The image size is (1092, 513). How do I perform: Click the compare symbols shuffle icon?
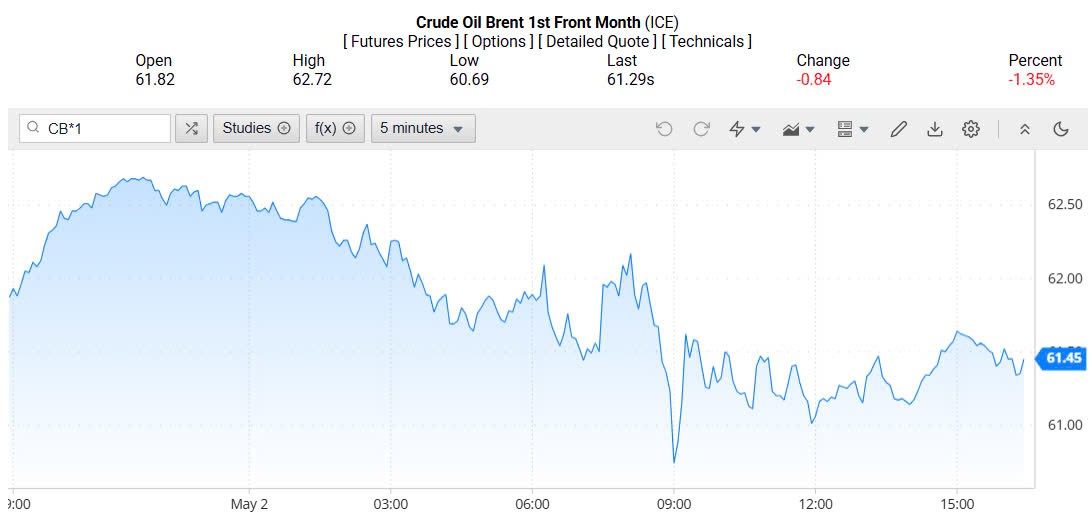192,128
